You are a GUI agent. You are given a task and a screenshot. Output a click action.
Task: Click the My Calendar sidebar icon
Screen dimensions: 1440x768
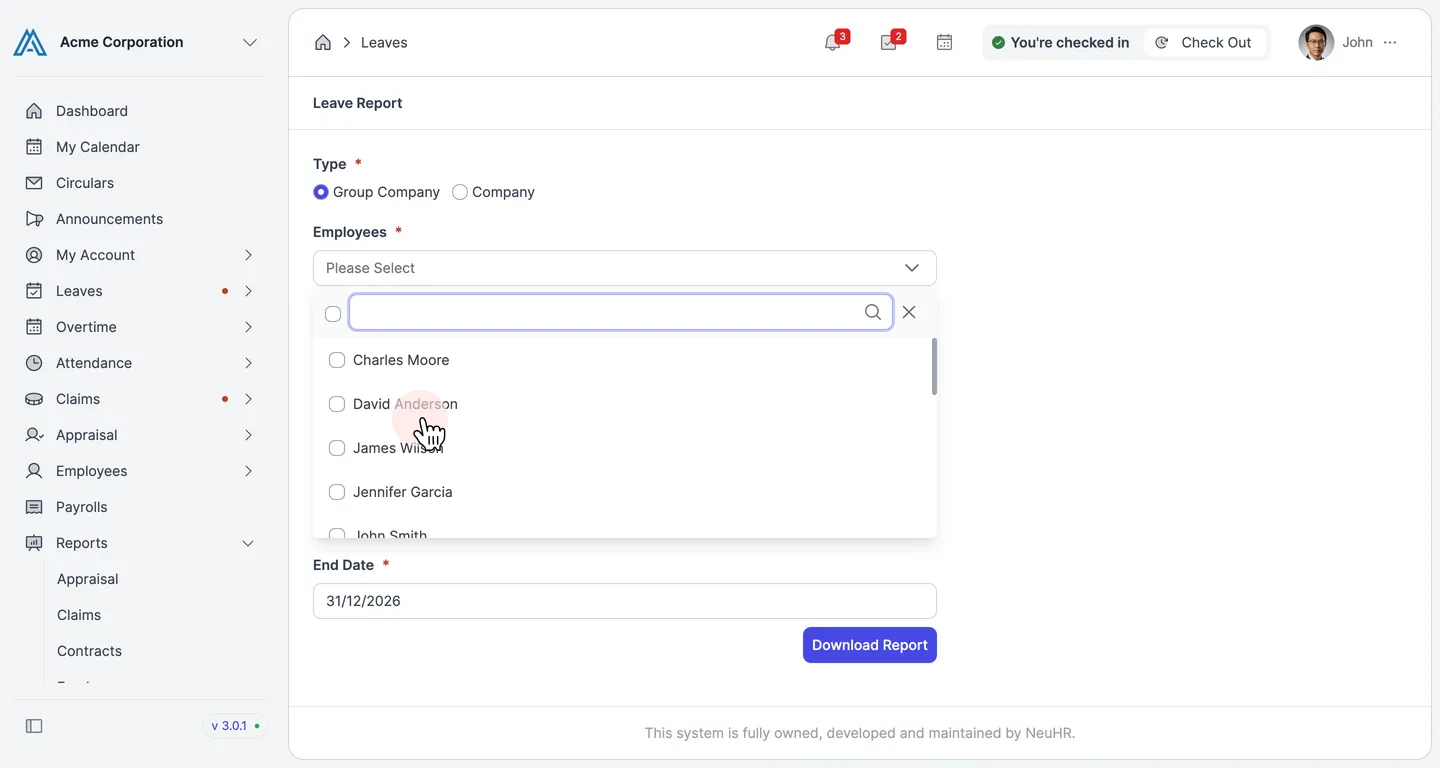(34, 147)
